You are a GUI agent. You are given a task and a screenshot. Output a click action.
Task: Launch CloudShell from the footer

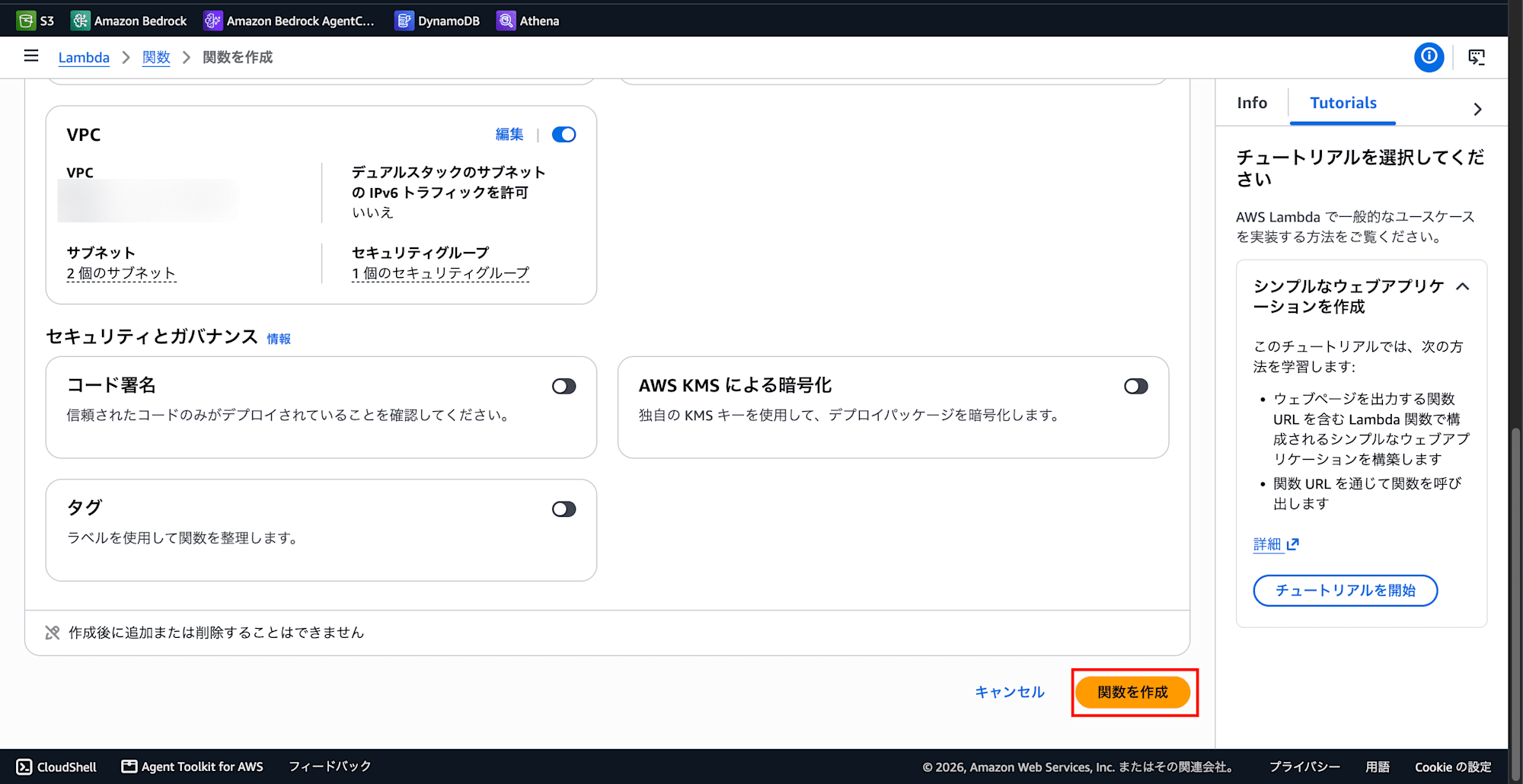click(x=56, y=766)
